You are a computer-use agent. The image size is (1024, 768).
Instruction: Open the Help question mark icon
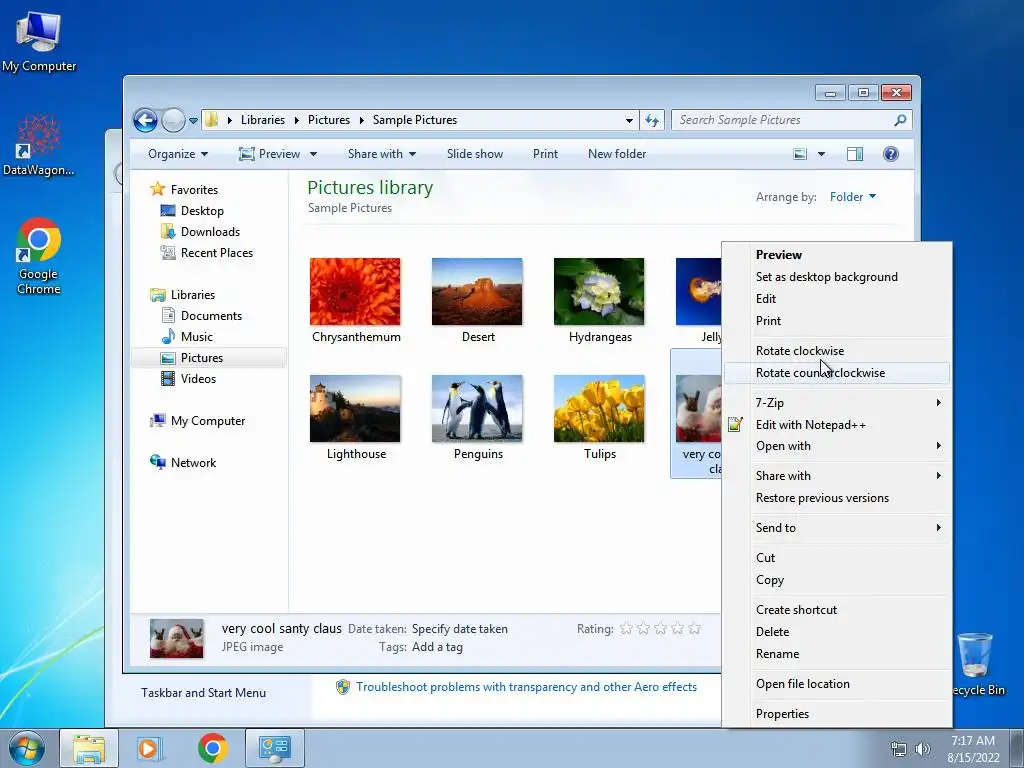tap(891, 154)
